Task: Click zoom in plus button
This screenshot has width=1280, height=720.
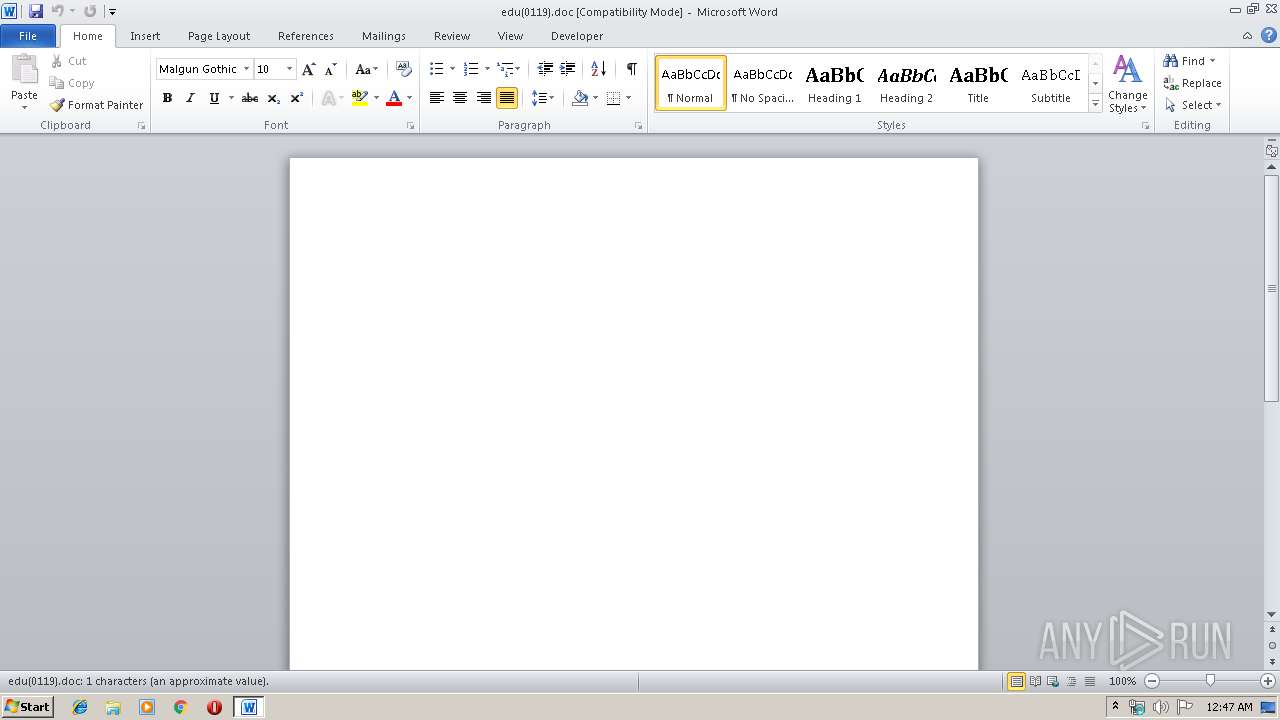Action: (1268, 681)
